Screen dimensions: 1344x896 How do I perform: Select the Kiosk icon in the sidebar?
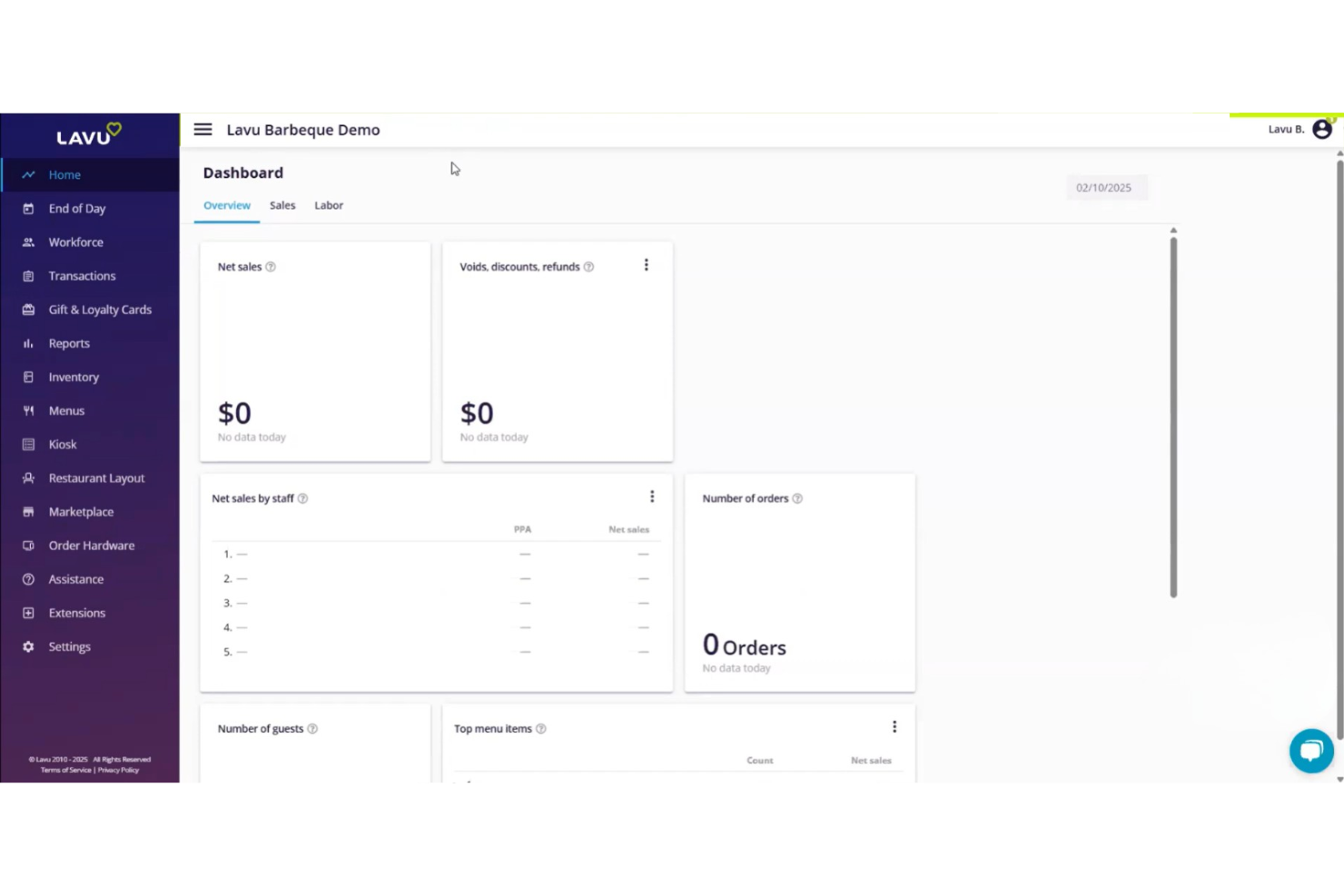click(28, 444)
